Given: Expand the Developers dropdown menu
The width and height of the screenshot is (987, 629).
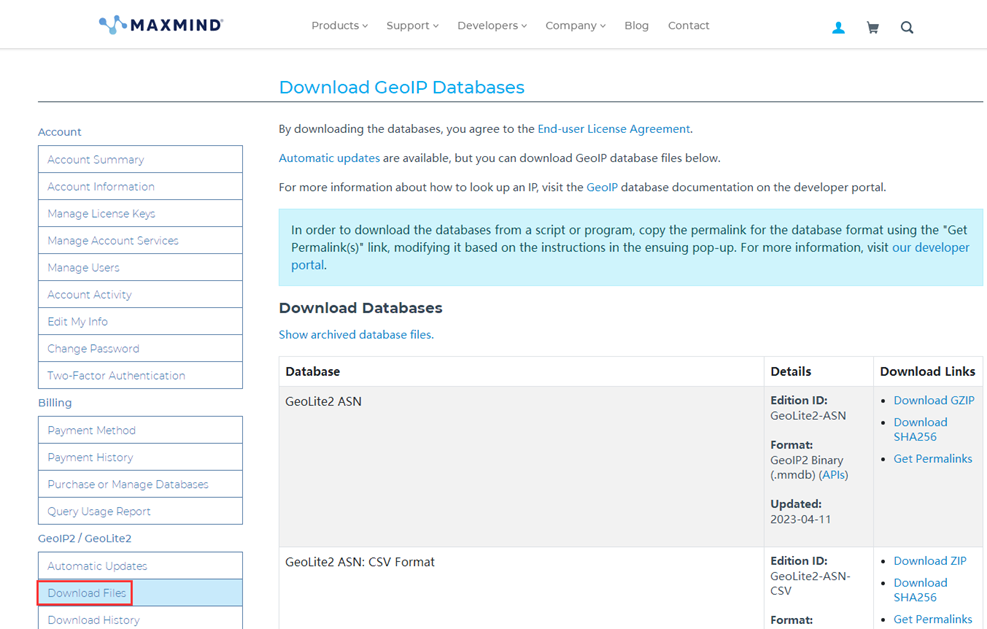Looking at the screenshot, I should [x=492, y=26].
